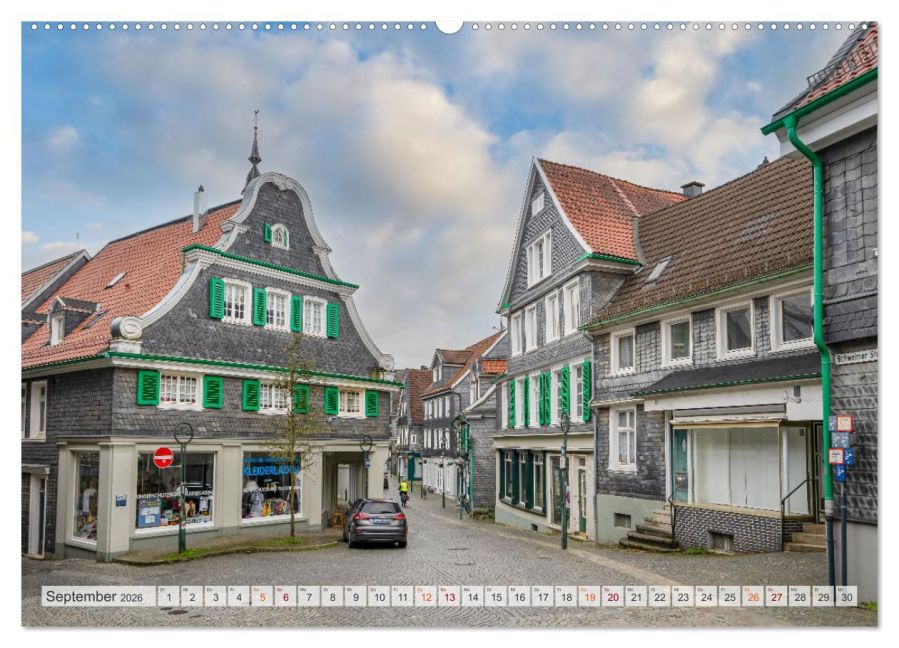899x648 pixels.
Task: Click the pointed spire atop the gabled house
Action: point(254,148)
